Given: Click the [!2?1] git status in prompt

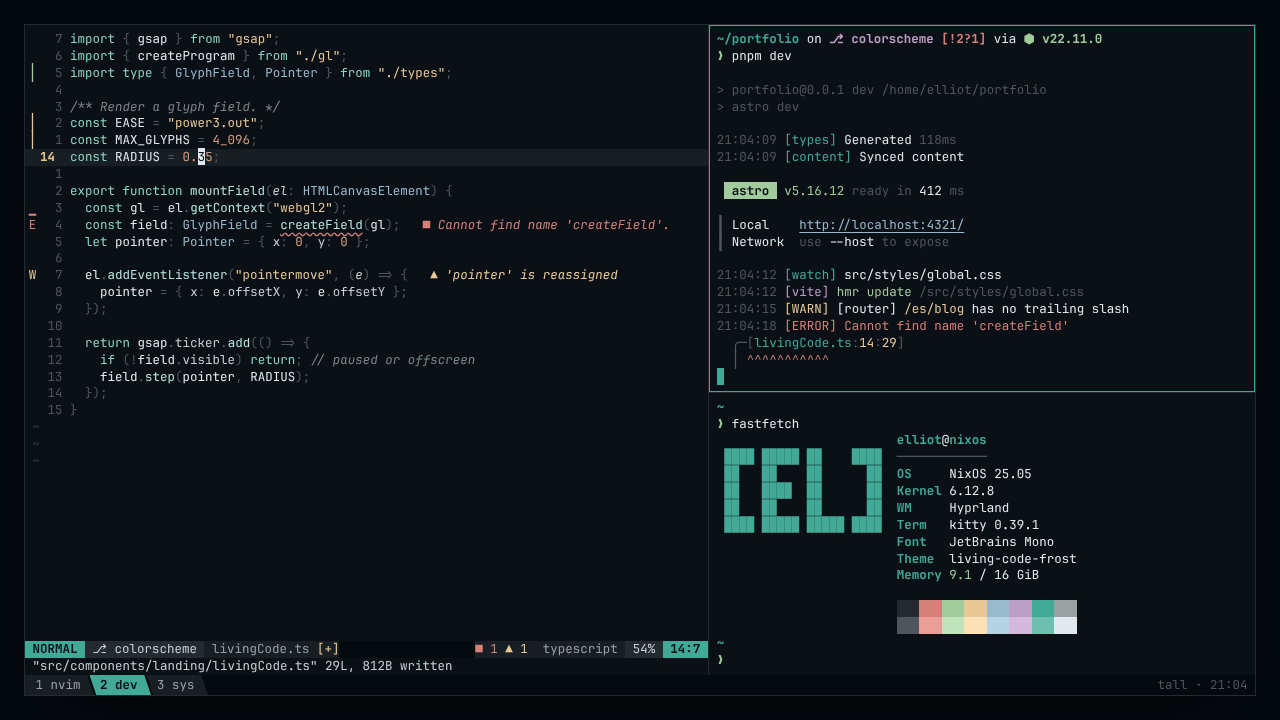Looking at the screenshot, I should click(964, 39).
